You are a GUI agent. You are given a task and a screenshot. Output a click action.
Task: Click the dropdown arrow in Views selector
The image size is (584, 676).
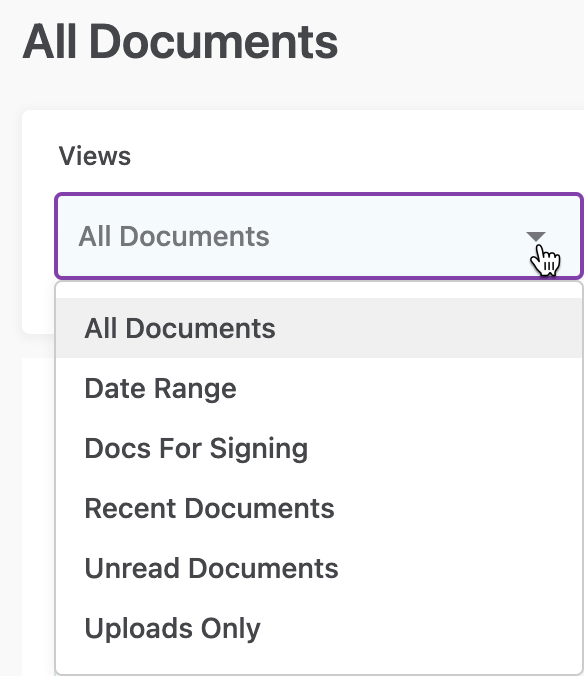536,237
